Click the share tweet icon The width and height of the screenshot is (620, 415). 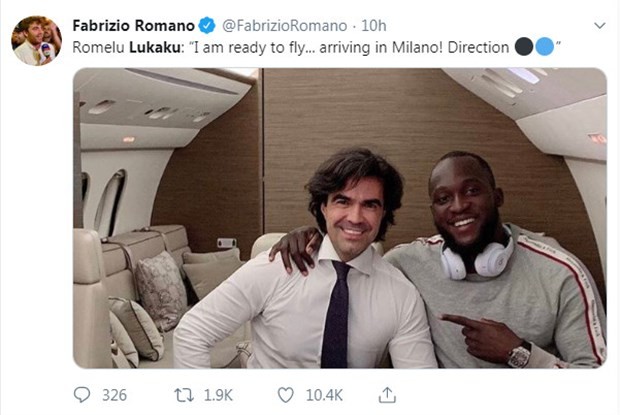(387, 395)
